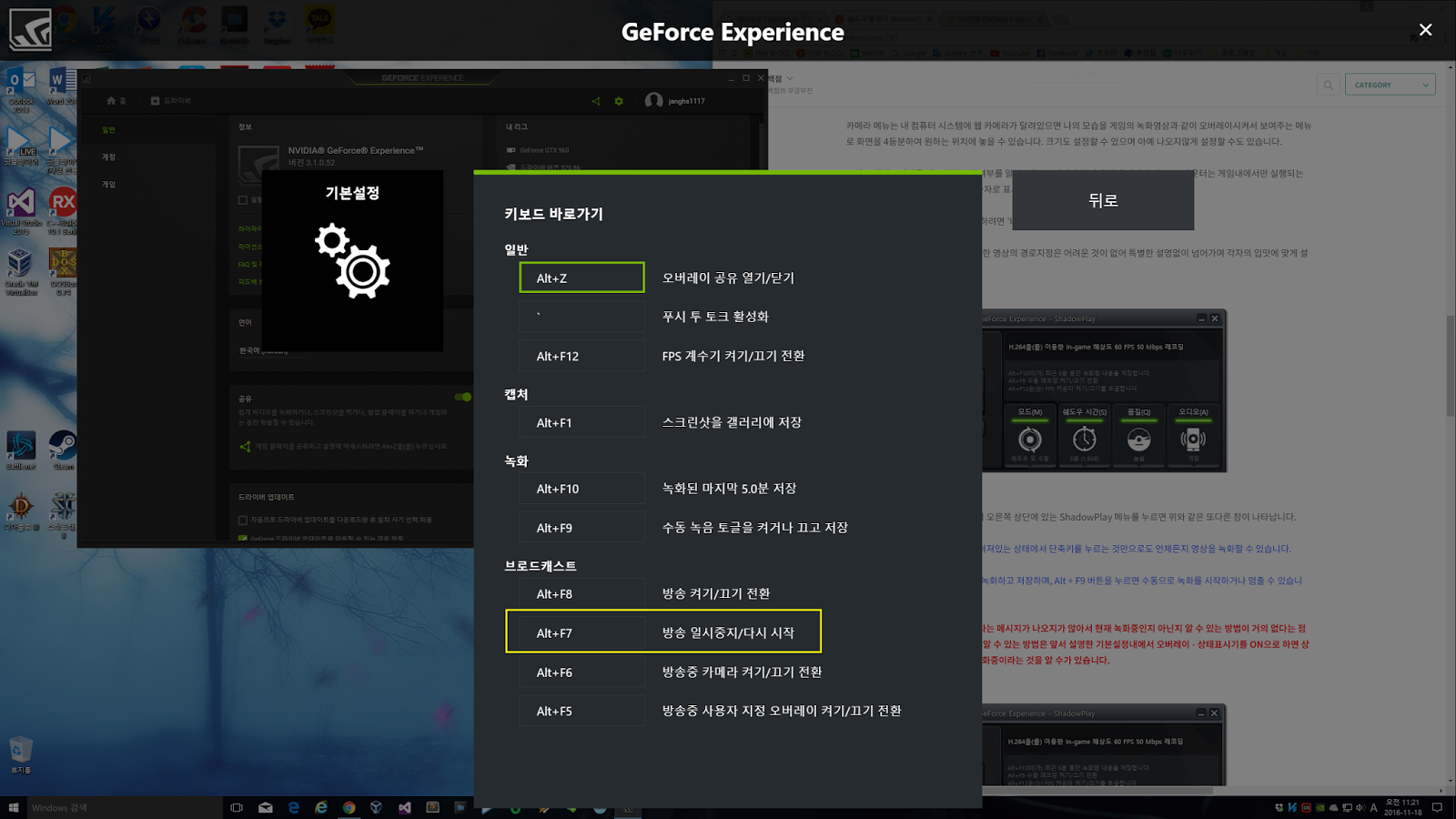Open the DOSBox desktop shortcut

click(63, 273)
